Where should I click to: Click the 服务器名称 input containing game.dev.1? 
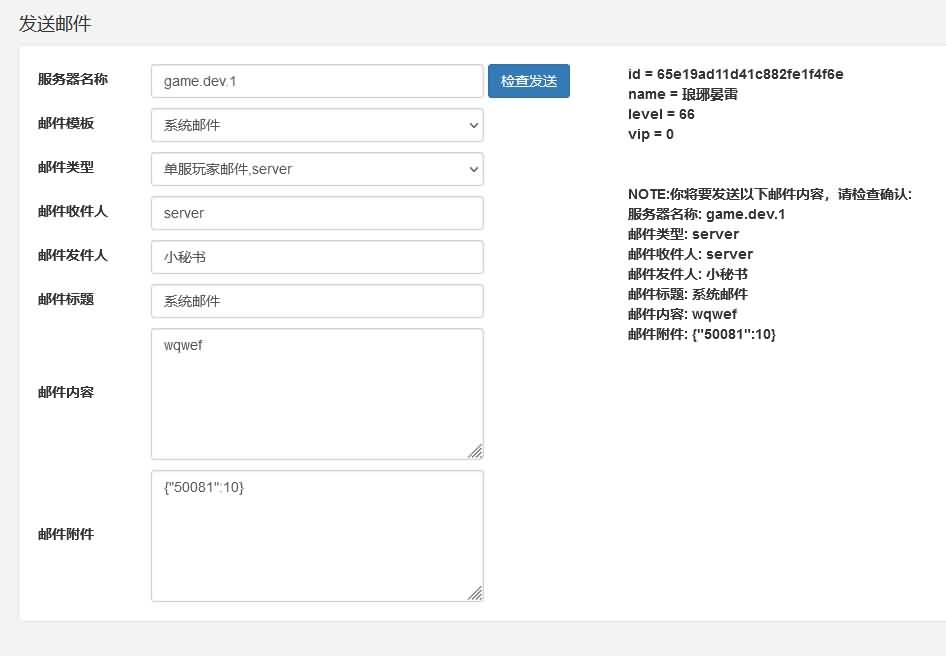click(x=316, y=81)
